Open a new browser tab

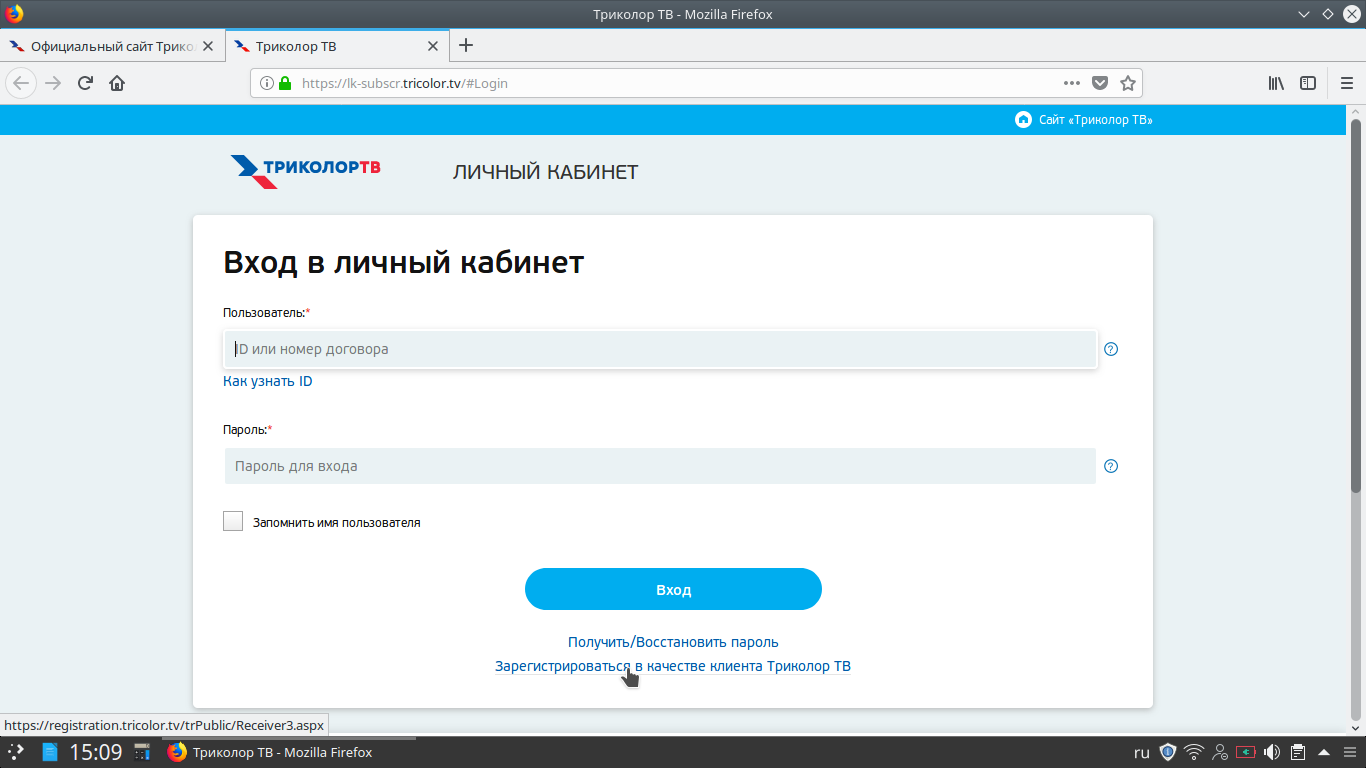466,45
